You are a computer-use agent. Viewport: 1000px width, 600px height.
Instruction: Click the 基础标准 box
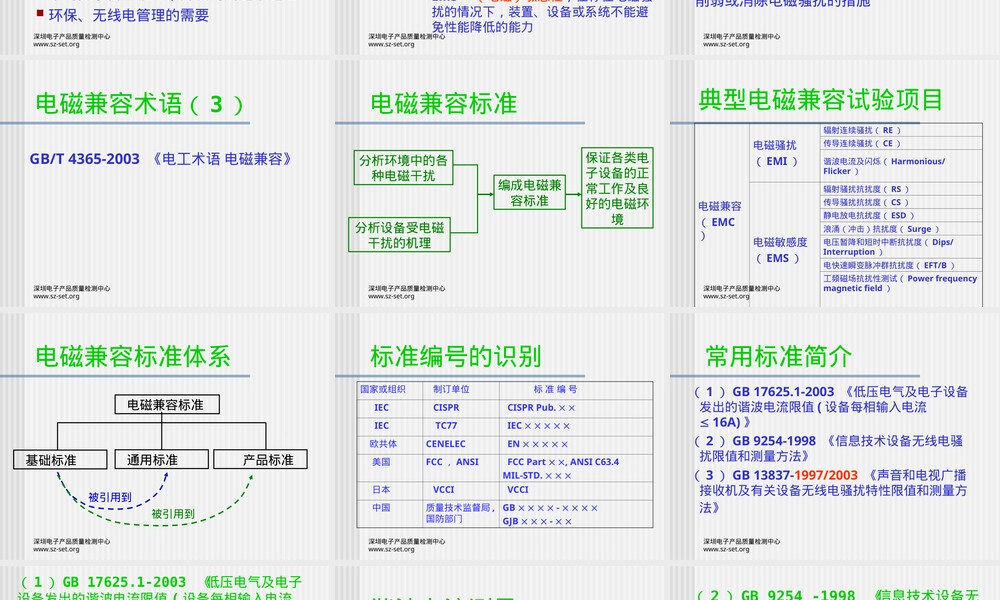tap(61, 460)
